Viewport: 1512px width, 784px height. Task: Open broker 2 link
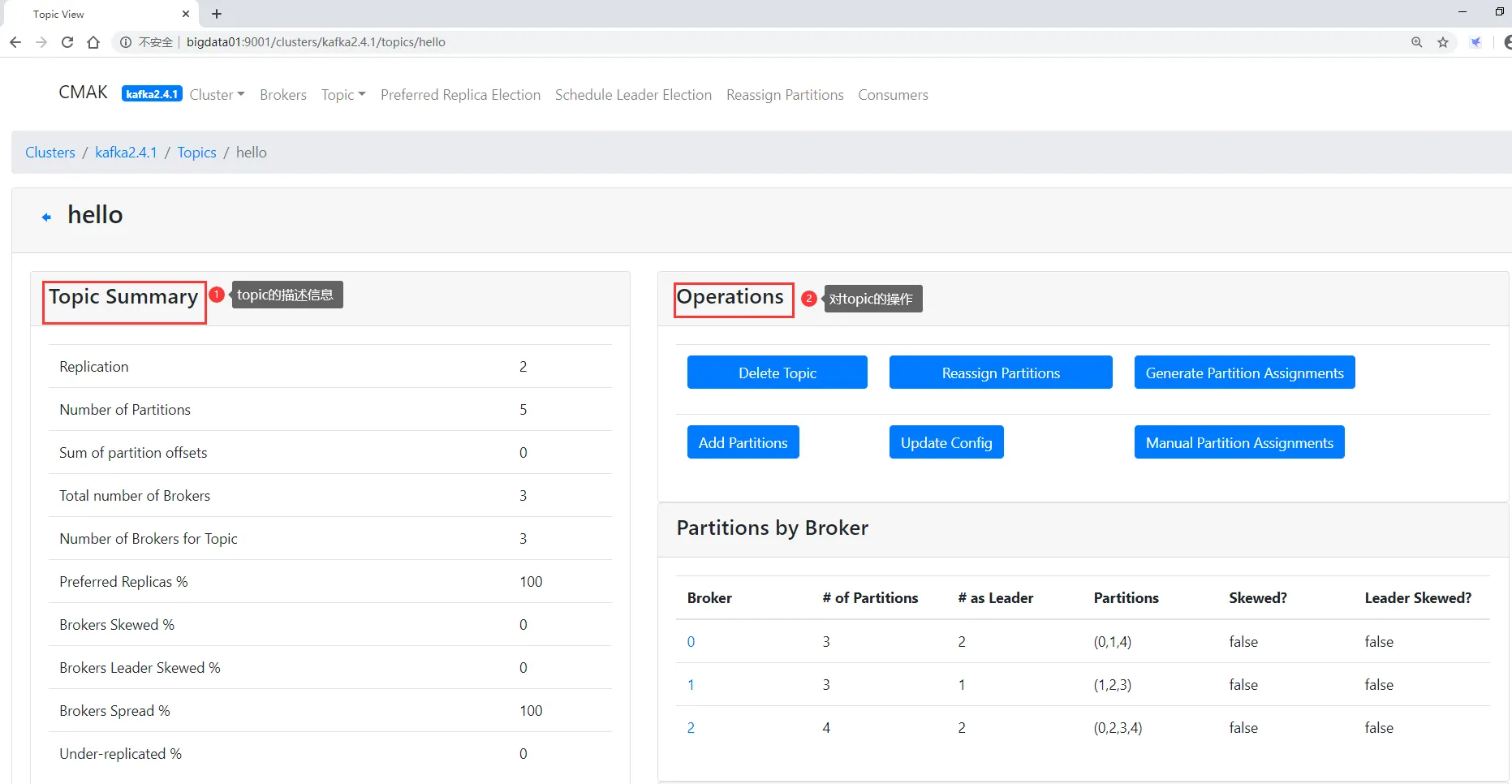coord(691,728)
